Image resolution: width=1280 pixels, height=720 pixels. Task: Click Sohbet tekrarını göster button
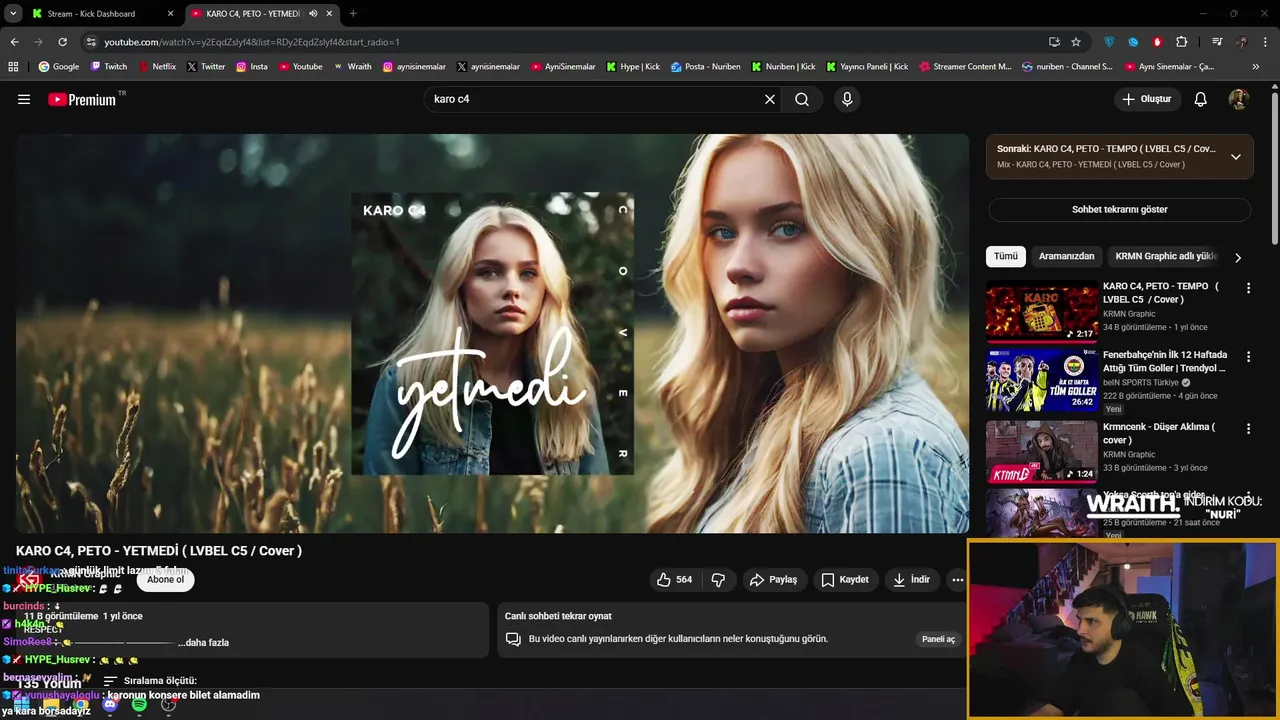1119,209
